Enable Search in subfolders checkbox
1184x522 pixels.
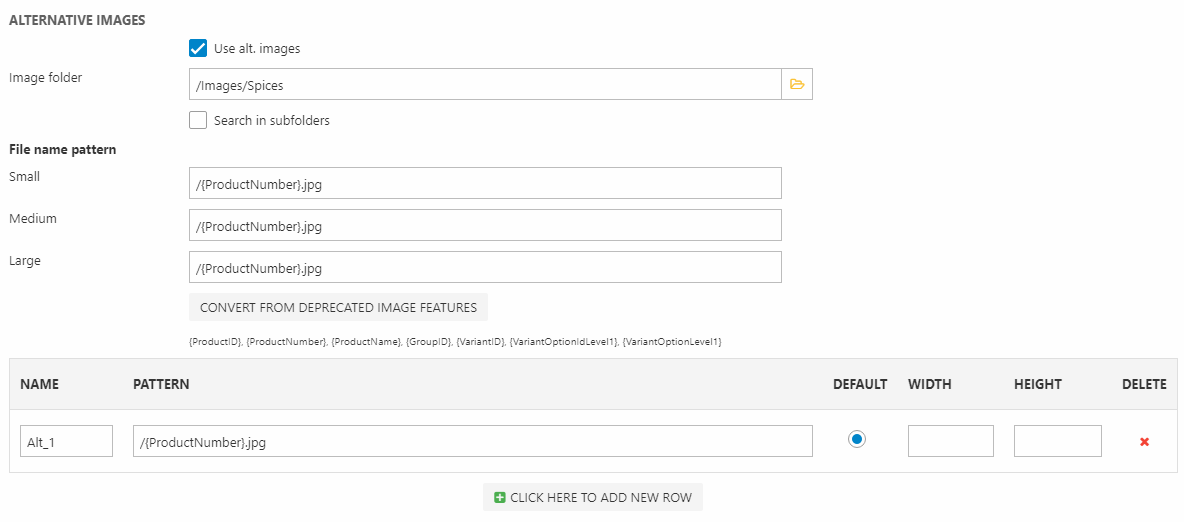pyautogui.click(x=198, y=121)
